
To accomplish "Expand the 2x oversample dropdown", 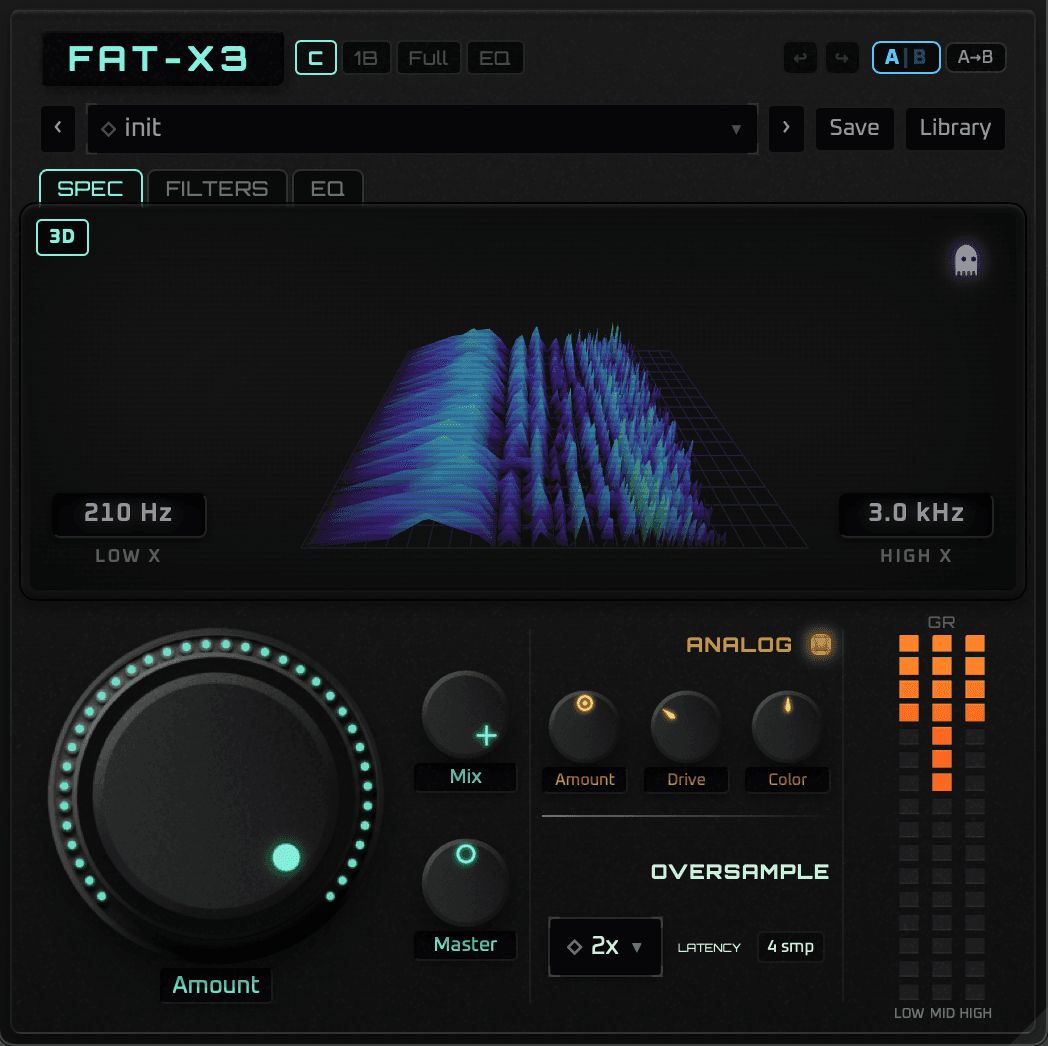I will tap(605, 946).
